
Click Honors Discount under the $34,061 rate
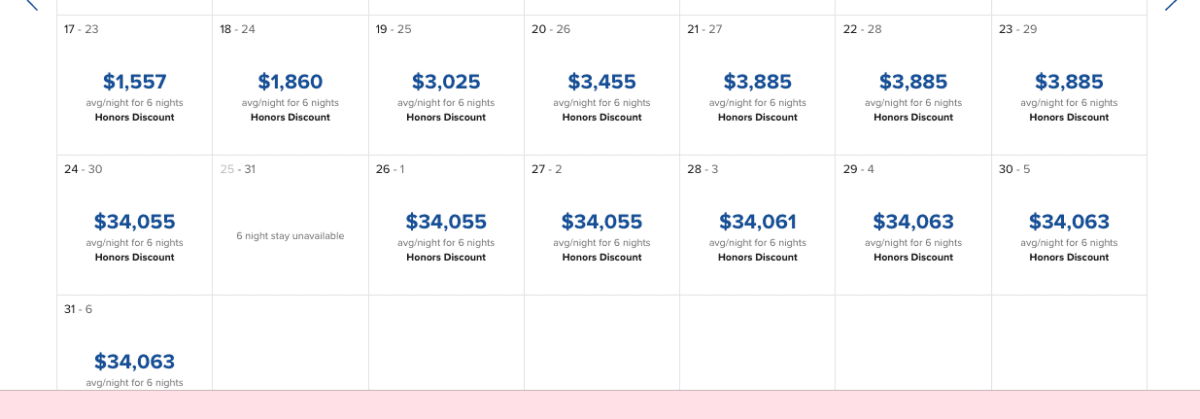point(758,257)
